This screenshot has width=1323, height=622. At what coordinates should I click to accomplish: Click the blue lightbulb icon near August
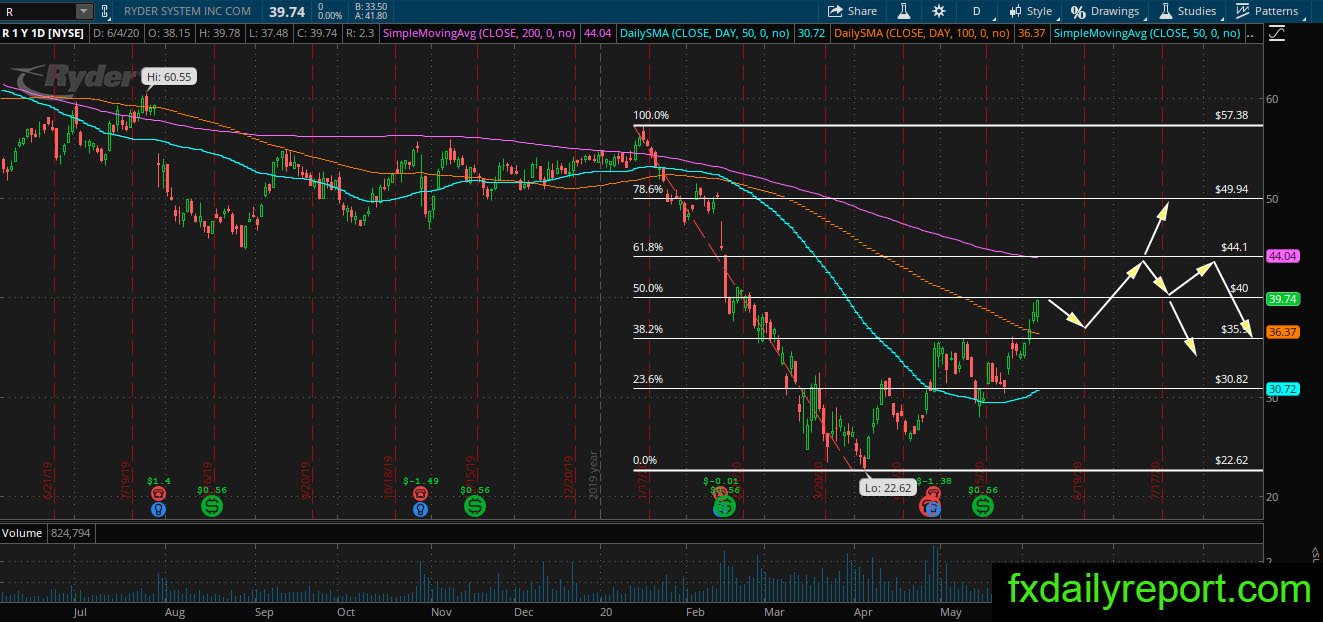(x=158, y=509)
